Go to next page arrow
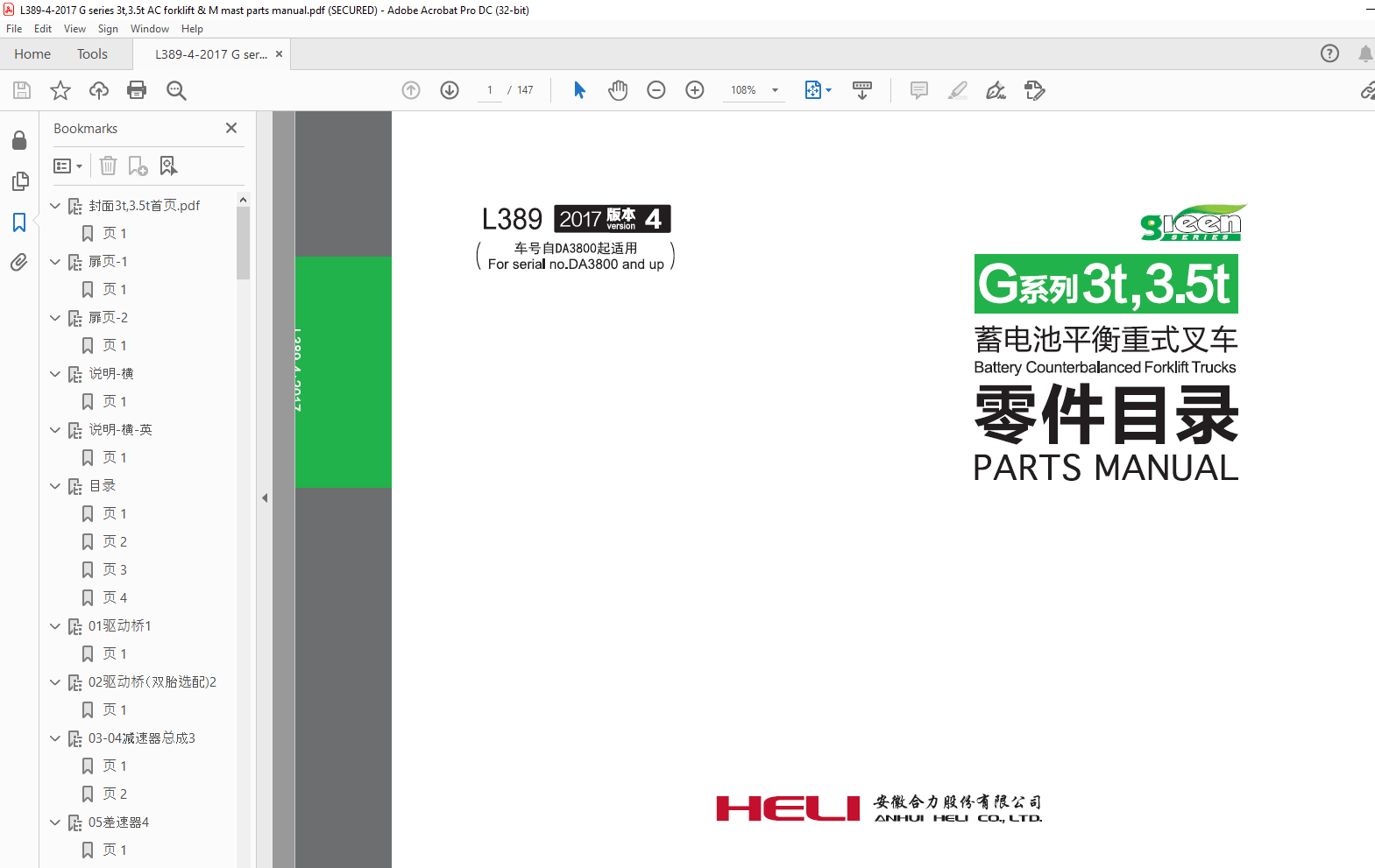Viewport: 1375px width, 868px height. click(450, 90)
